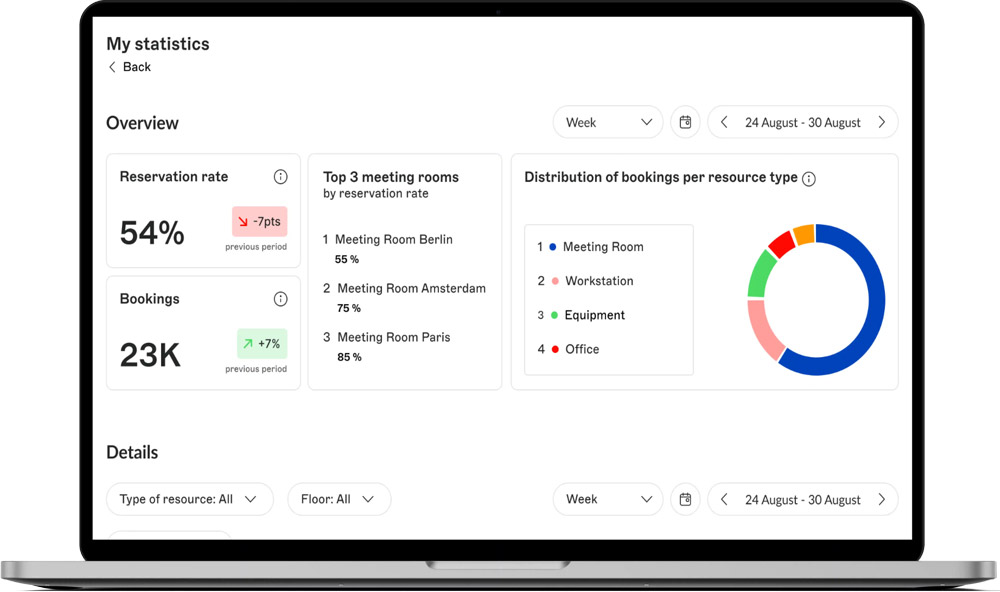1000x592 pixels.
Task: Click Meeting Room legend item
Action: (602, 247)
